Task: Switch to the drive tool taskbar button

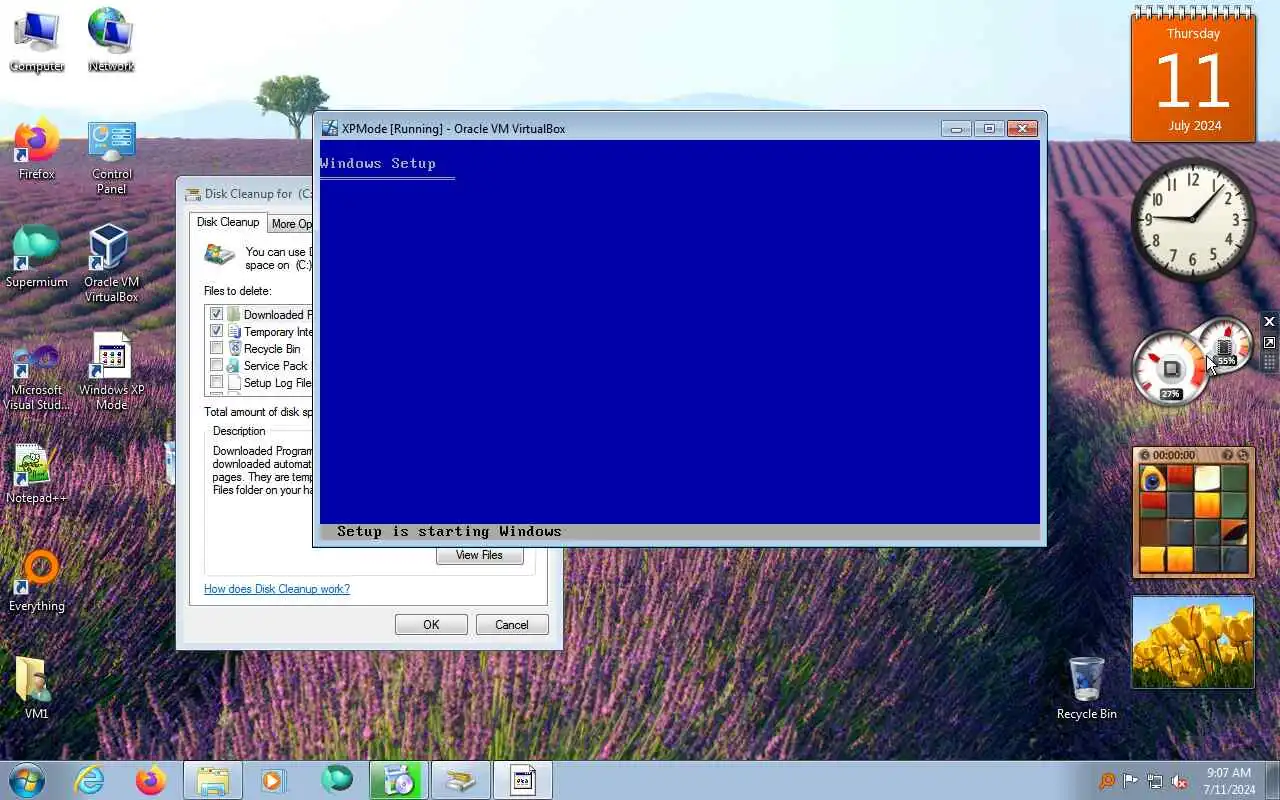Action: pos(461,780)
